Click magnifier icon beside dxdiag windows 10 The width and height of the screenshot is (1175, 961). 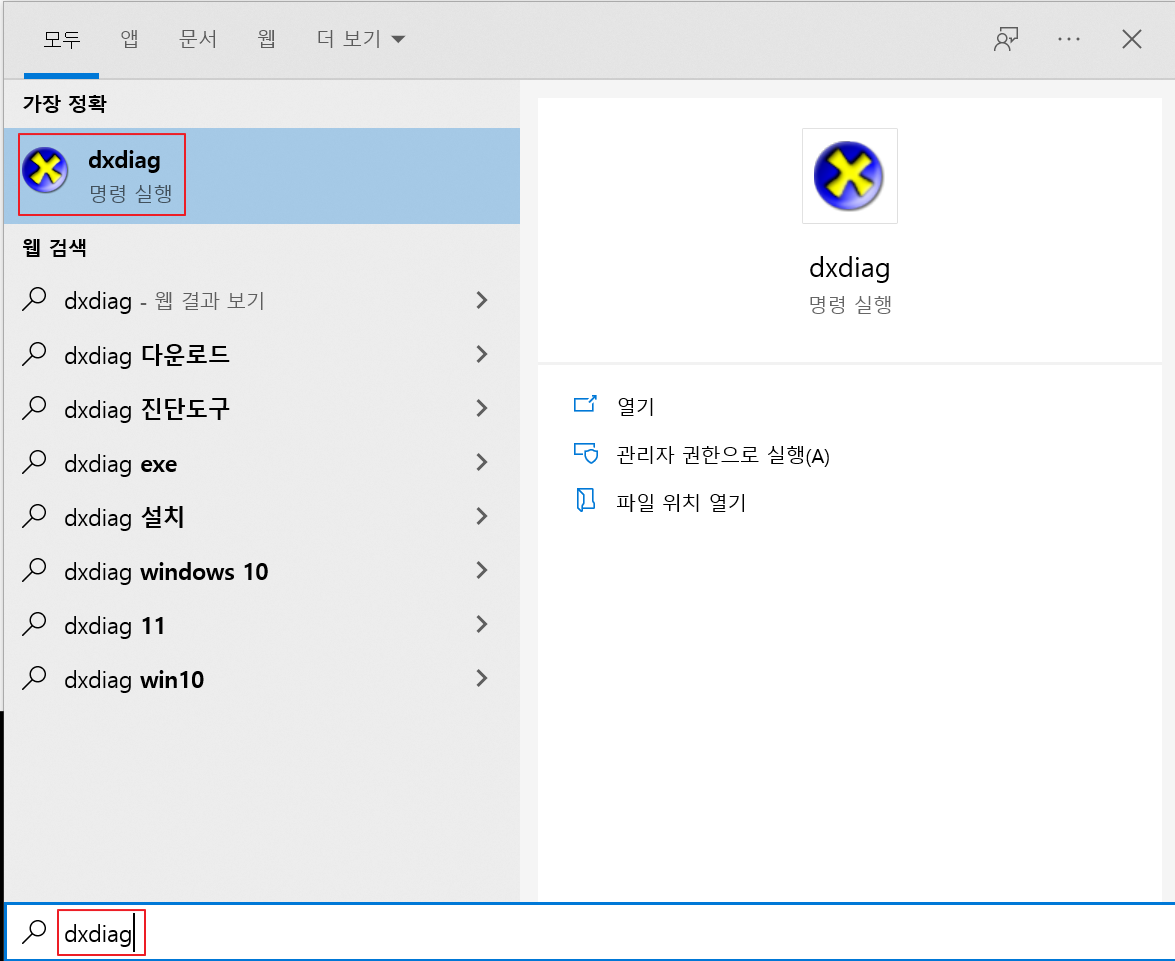click(34, 570)
